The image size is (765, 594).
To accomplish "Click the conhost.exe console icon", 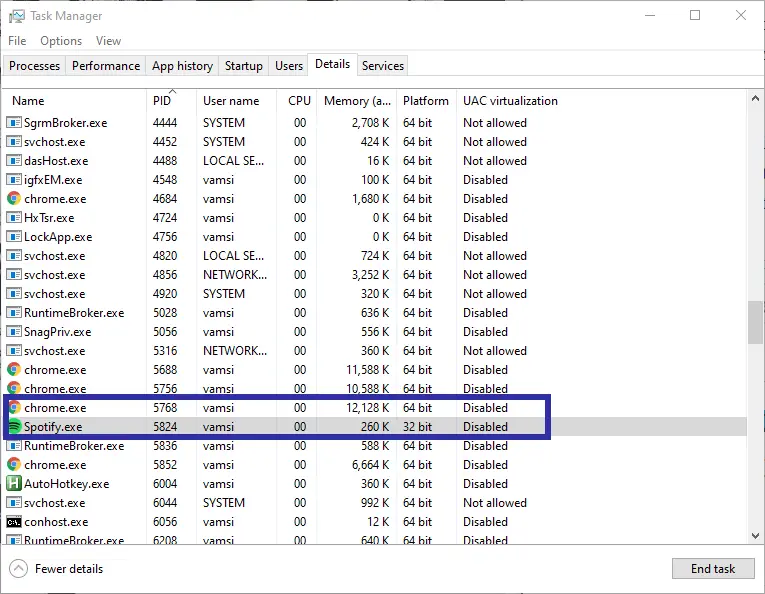I will [x=14, y=522].
